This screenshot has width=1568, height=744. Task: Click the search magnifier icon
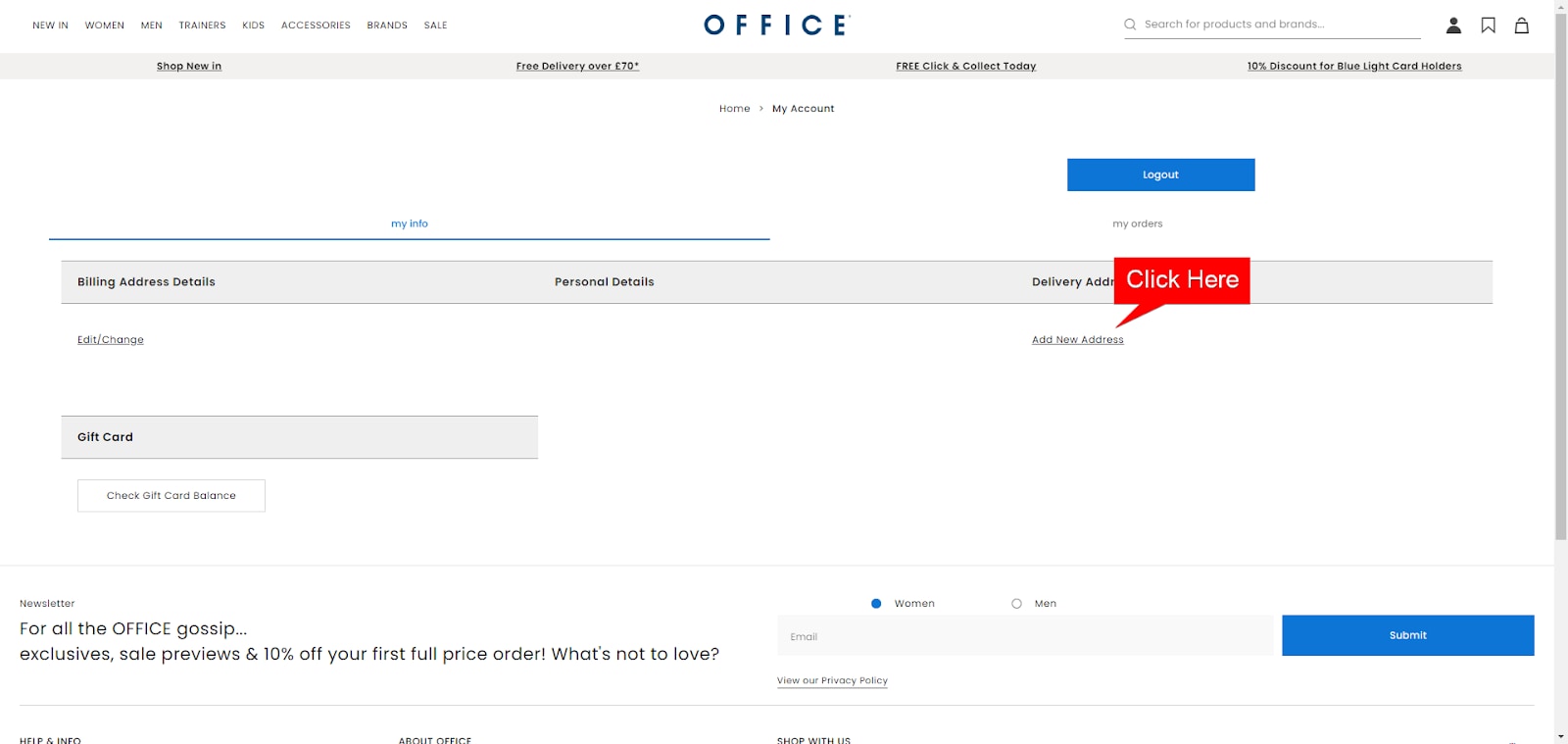(x=1130, y=25)
